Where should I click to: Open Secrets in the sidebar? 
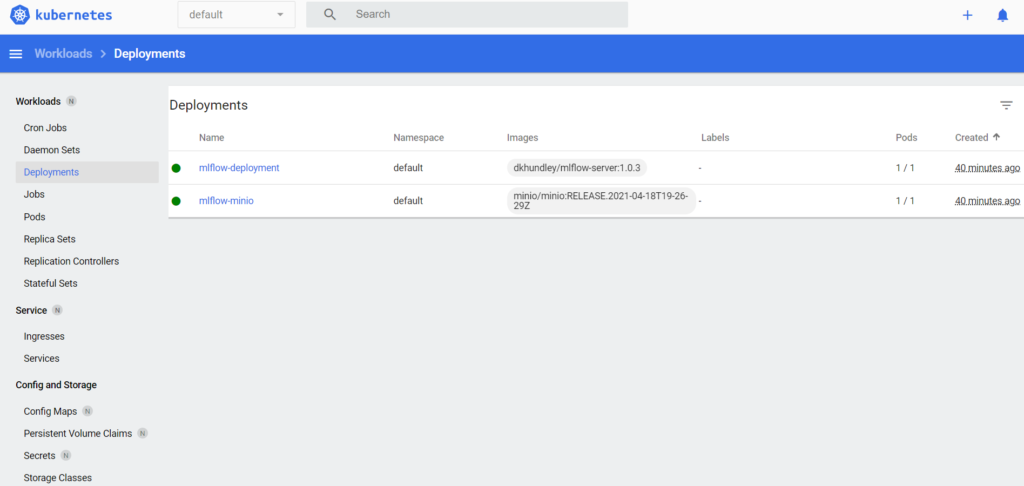pos(39,456)
